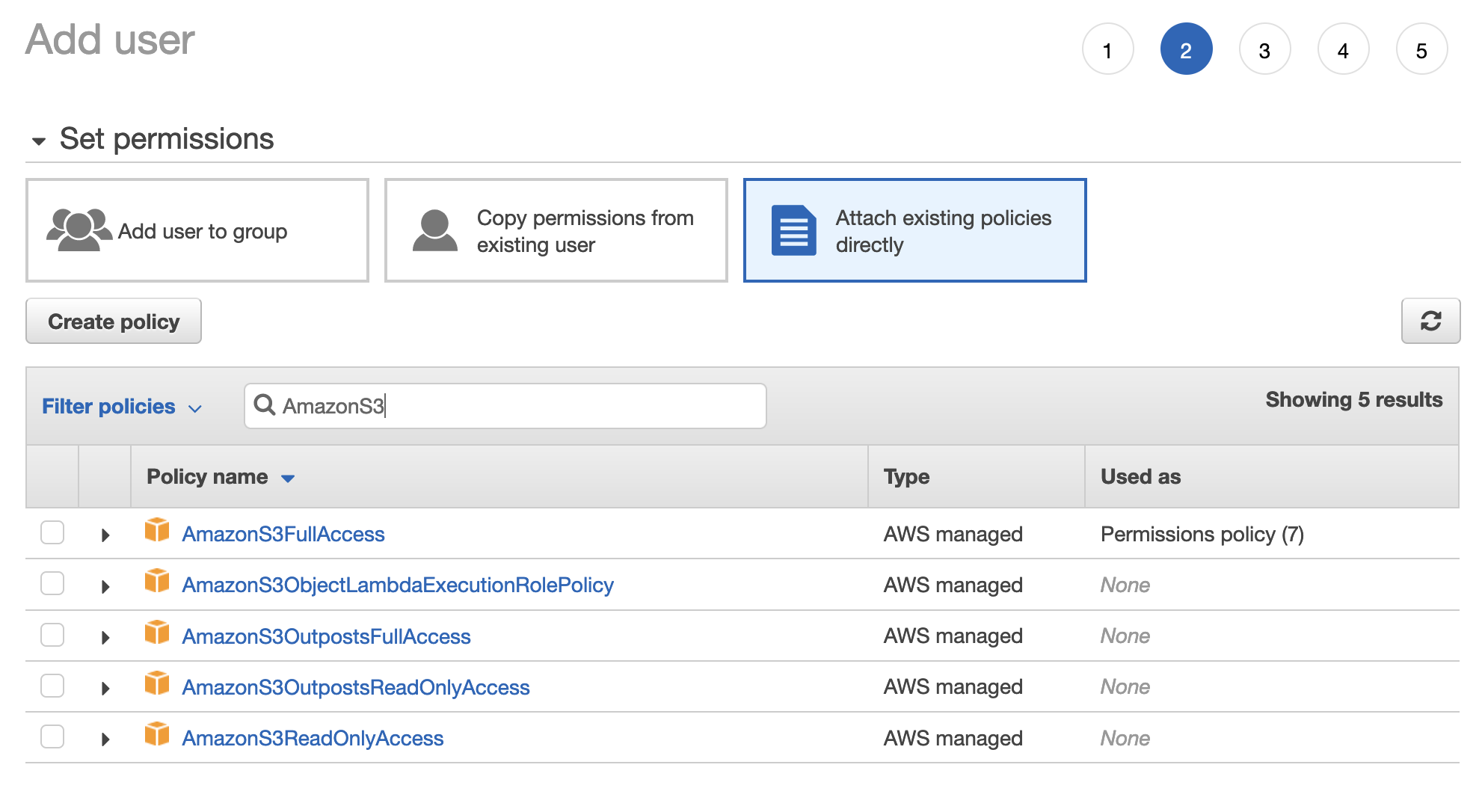1482x812 pixels.
Task: Open AmazonS3ObjectLambdaExecutionRolePolicy link
Action: (x=398, y=585)
